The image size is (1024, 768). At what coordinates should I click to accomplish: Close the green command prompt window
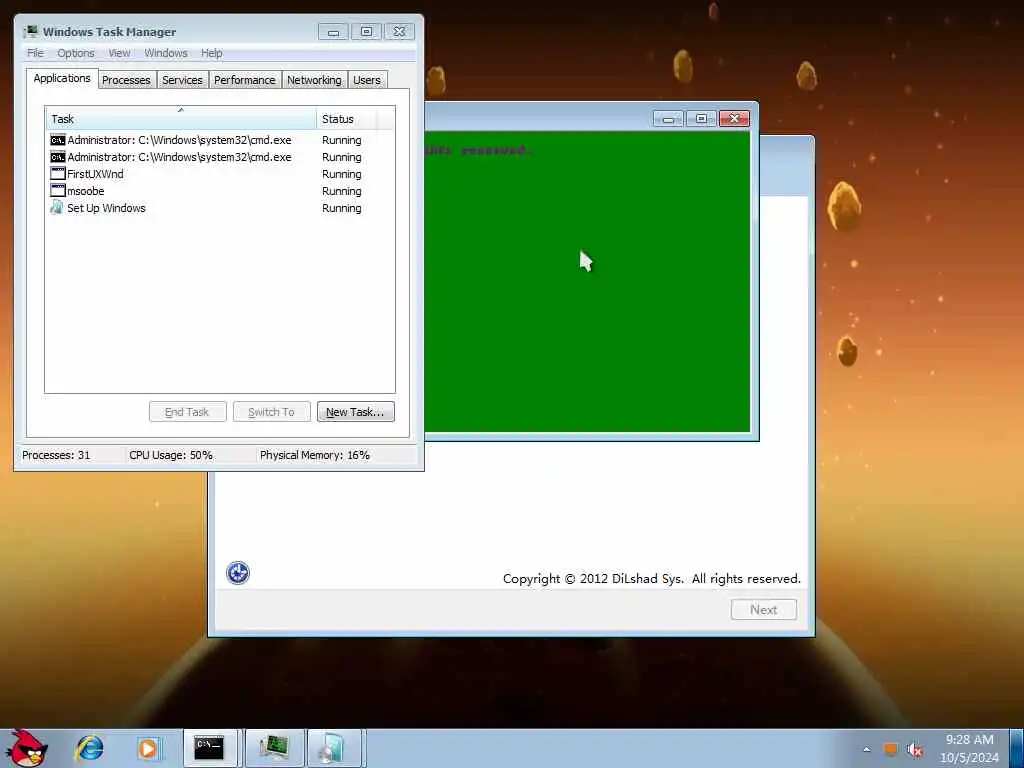coord(734,119)
